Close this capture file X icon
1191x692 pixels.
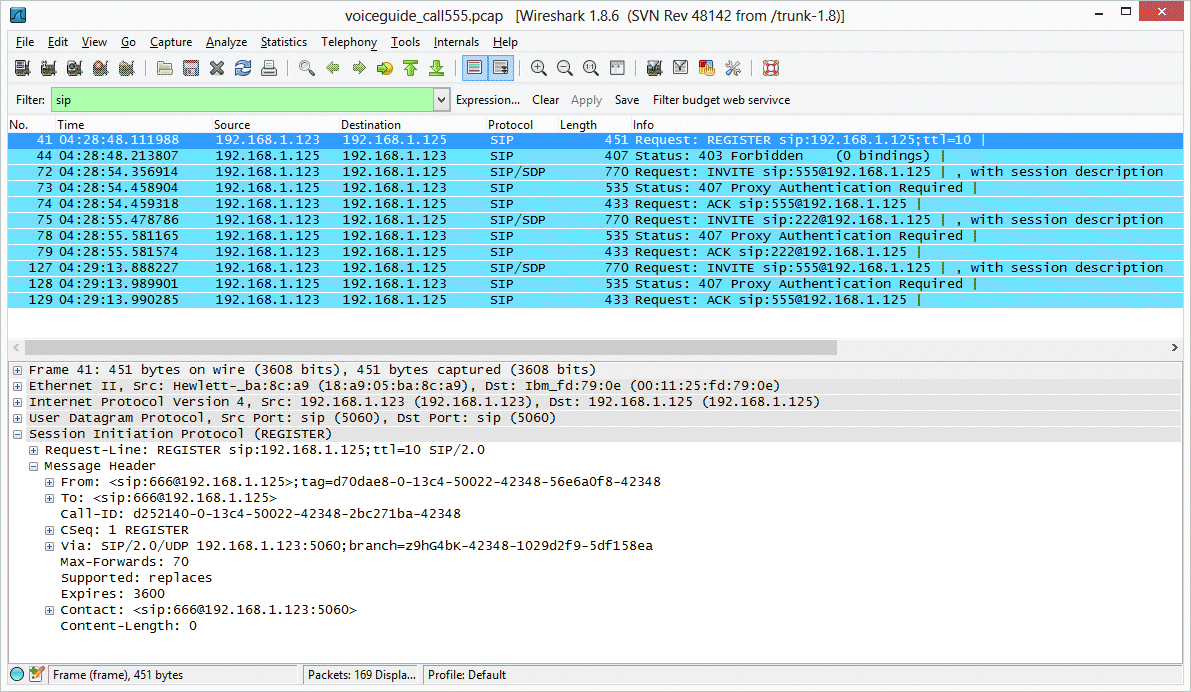tap(217, 68)
